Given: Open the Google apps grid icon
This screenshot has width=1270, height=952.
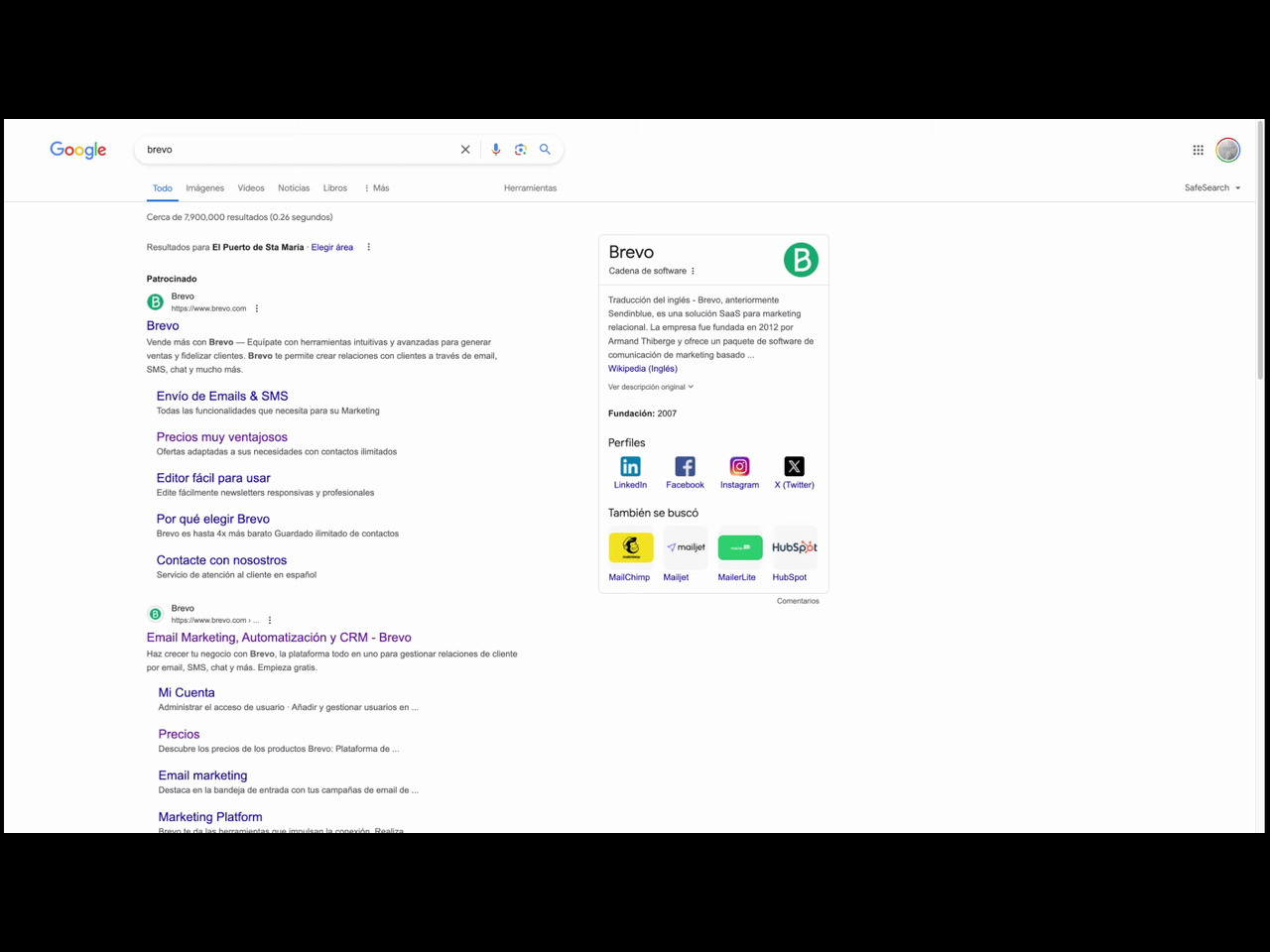Looking at the screenshot, I should (x=1199, y=150).
